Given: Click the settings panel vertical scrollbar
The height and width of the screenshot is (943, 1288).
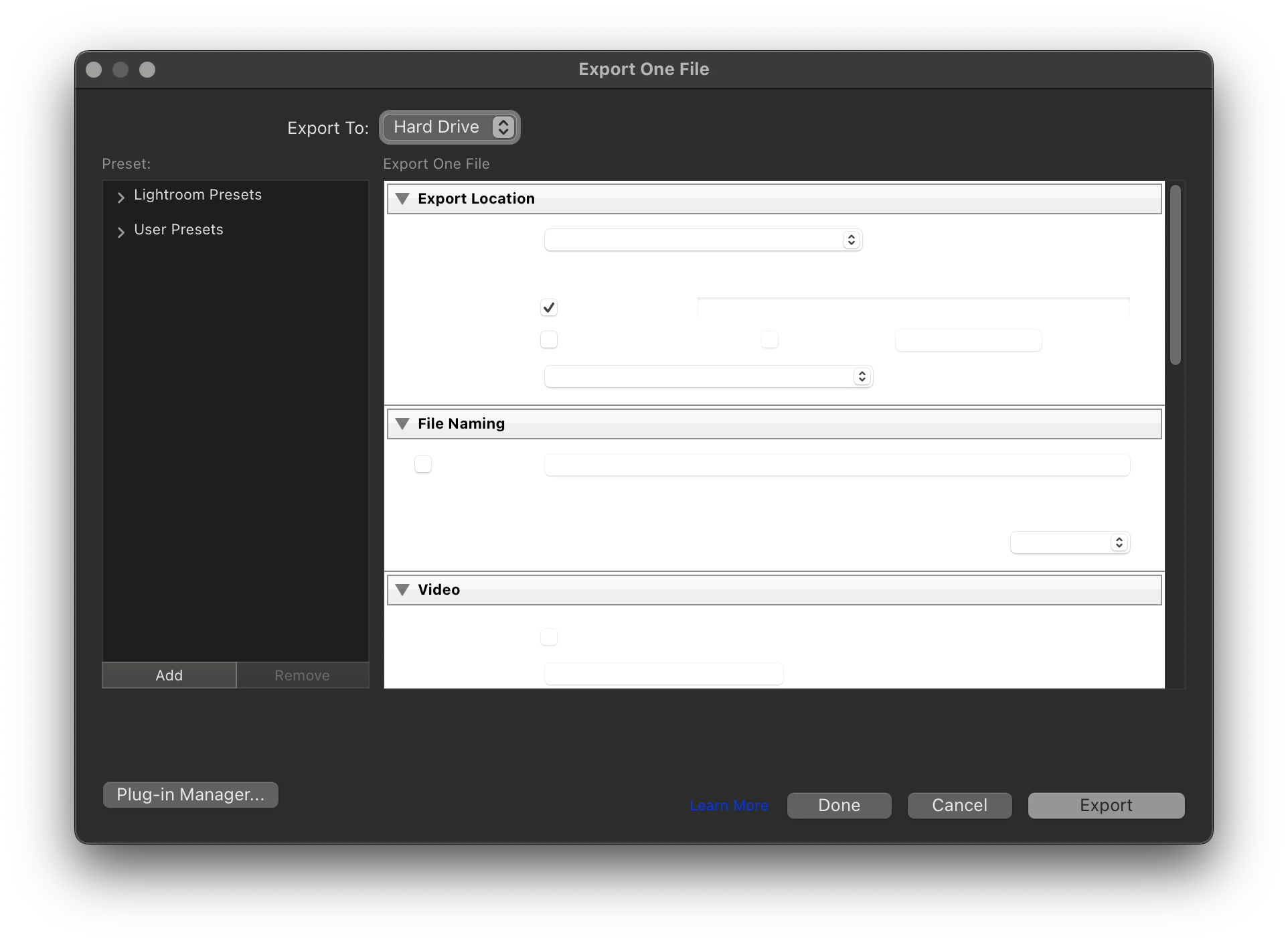Looking at the screenshot, I should click(x=1176, y=276).
